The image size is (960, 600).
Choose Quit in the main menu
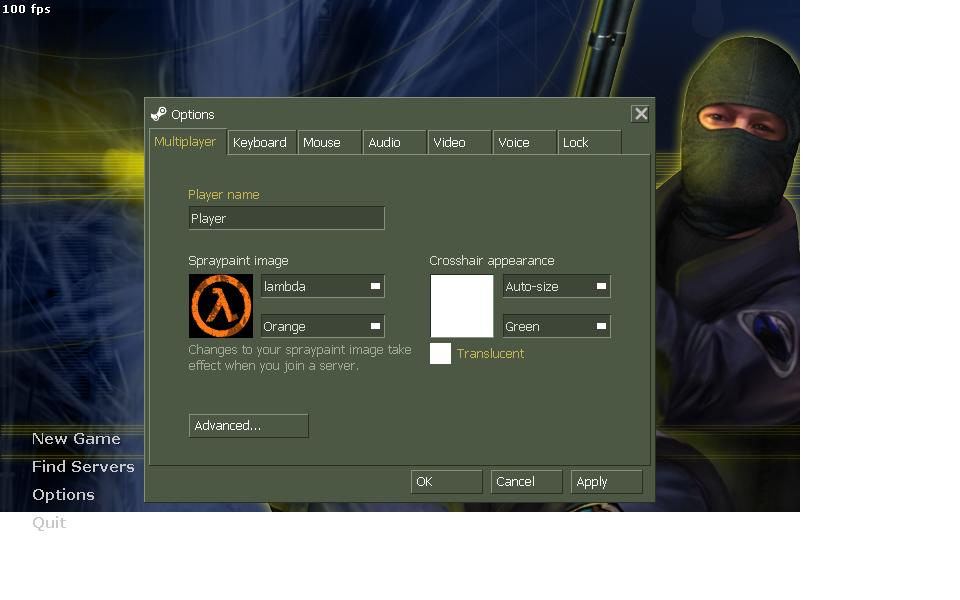click(49, 522)
